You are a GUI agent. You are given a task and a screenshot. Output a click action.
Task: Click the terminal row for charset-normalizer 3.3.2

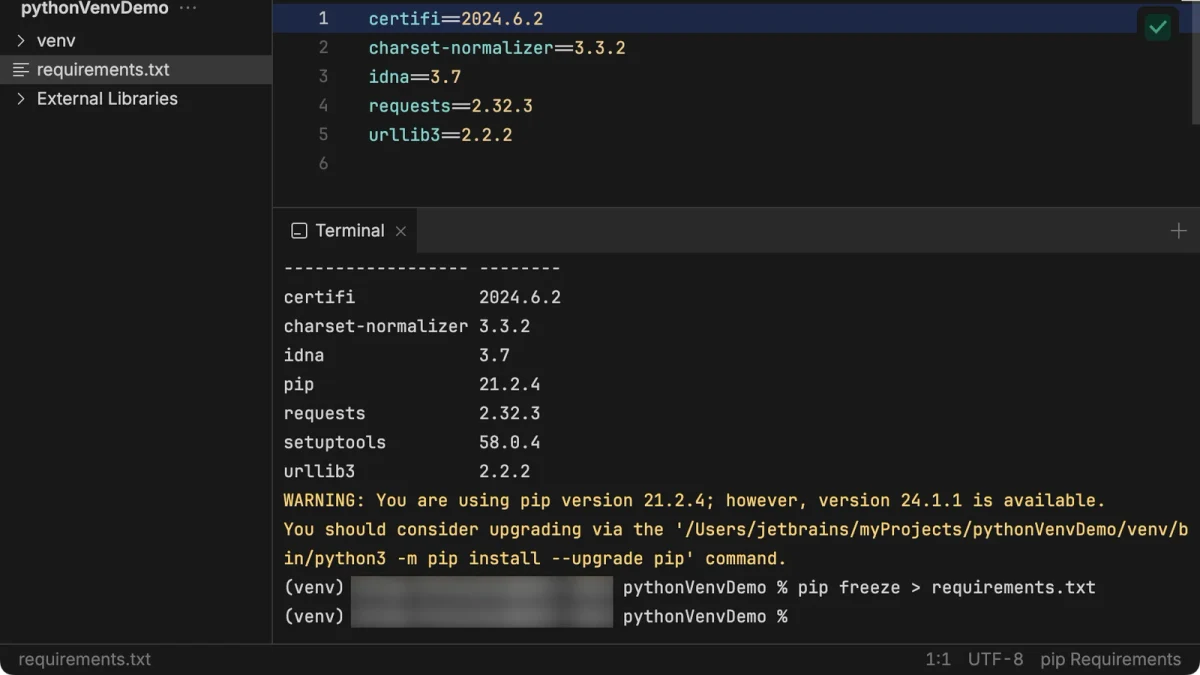[x=407, y=327]
